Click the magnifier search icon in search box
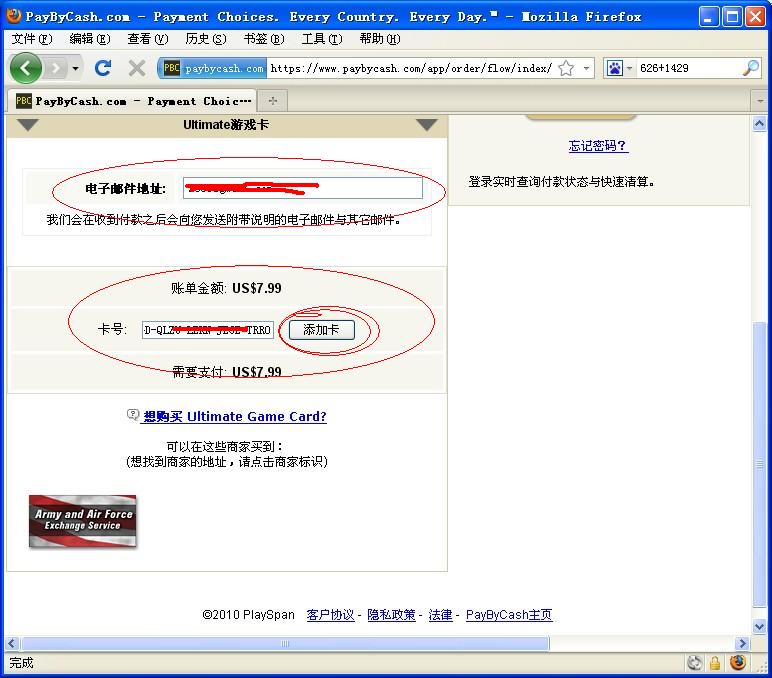The width and height of the screenshot is (772, 678). tap(750, 68)
